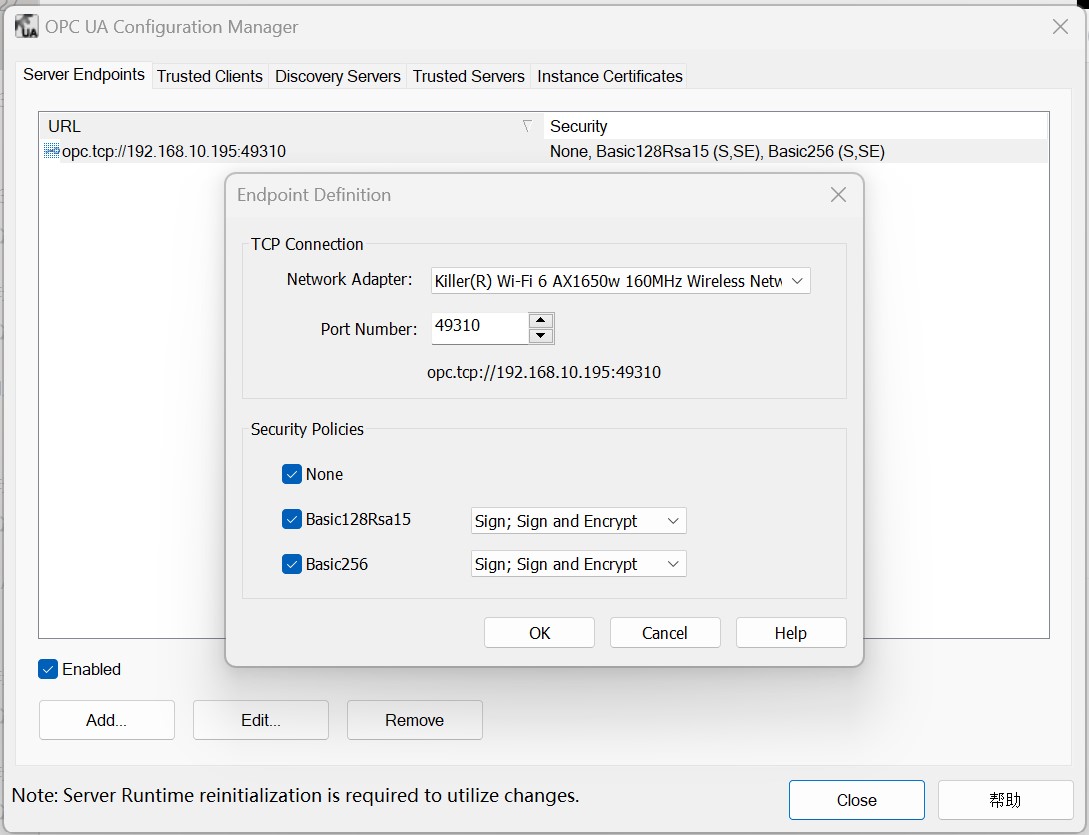Open the Network Adapter dropdown
The height and width of the screenshot is (835, 1089).
[x=798, y=280]
